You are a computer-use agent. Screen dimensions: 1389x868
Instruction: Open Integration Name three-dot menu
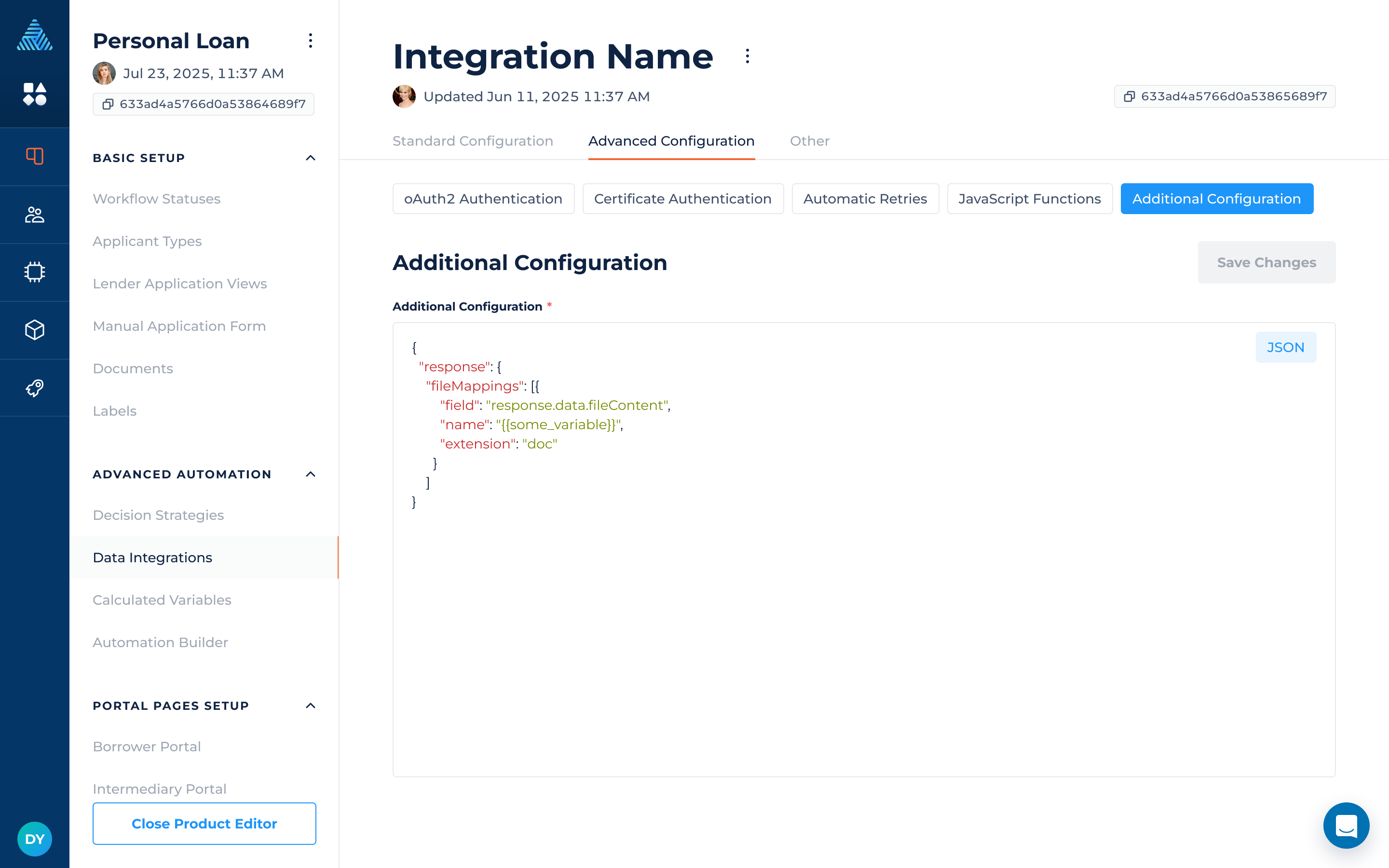(747, 56)
